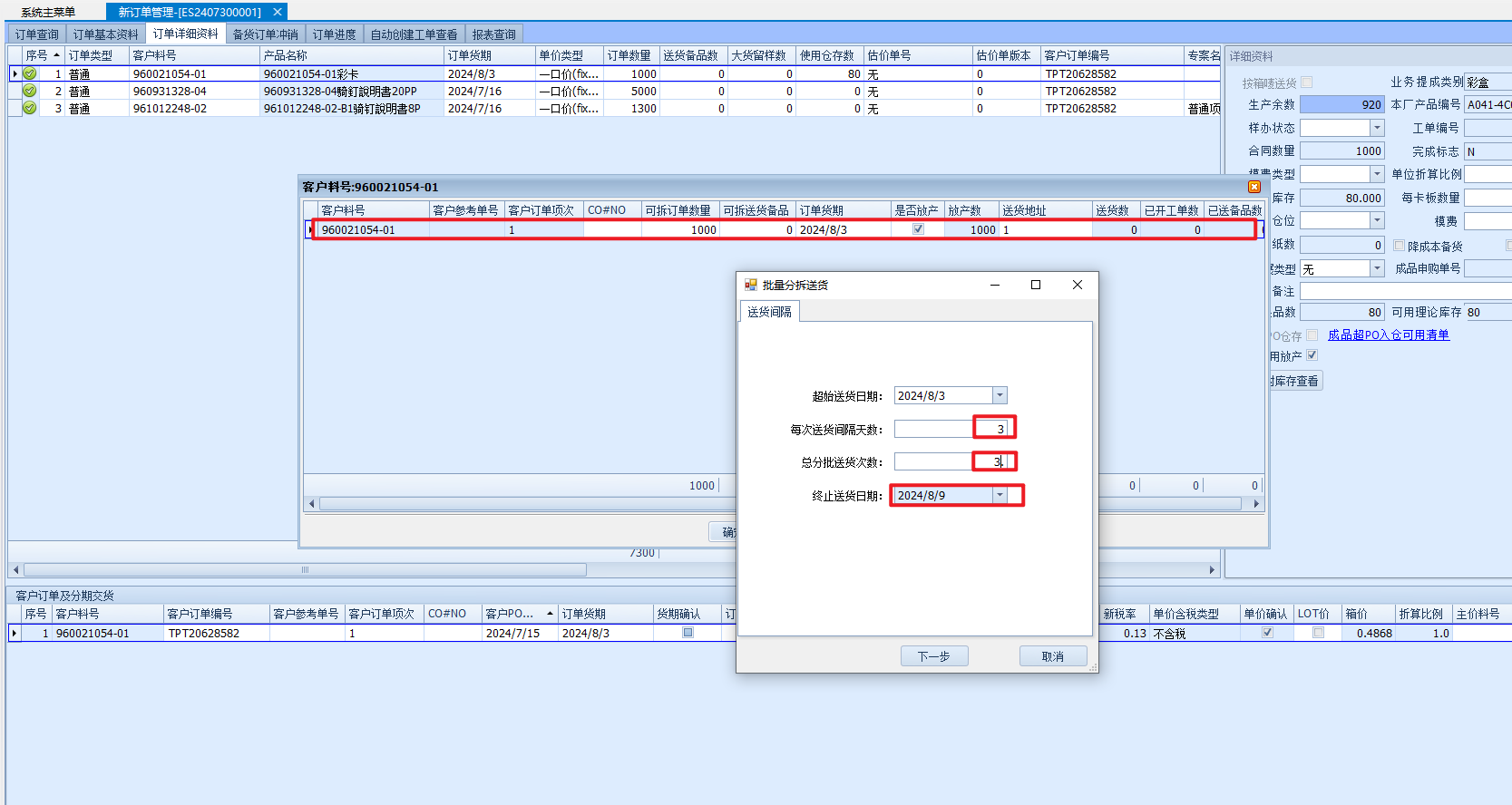
Task: Open the 成品超PO入仓可用清单 link
Action: tap(1389, 335)
